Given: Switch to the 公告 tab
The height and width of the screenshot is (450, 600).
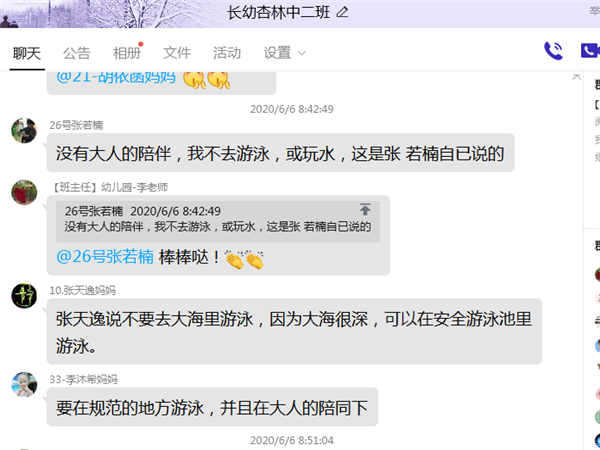Looking at the screenshot, I should 77,53.
